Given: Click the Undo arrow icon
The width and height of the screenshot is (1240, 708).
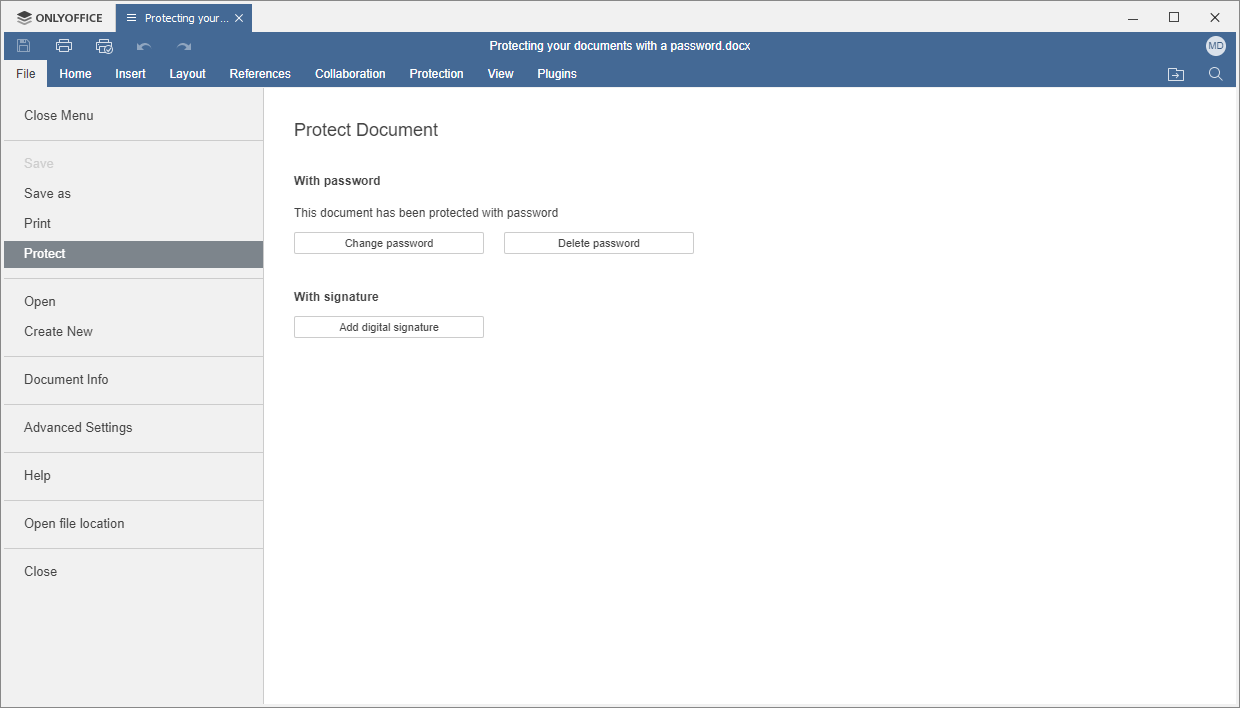Looking at the screenshot, I should (143, 45).
